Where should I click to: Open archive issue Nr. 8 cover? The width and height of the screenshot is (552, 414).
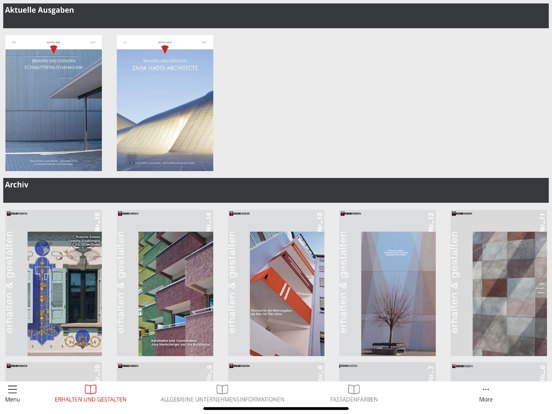(x=276, y=371)
